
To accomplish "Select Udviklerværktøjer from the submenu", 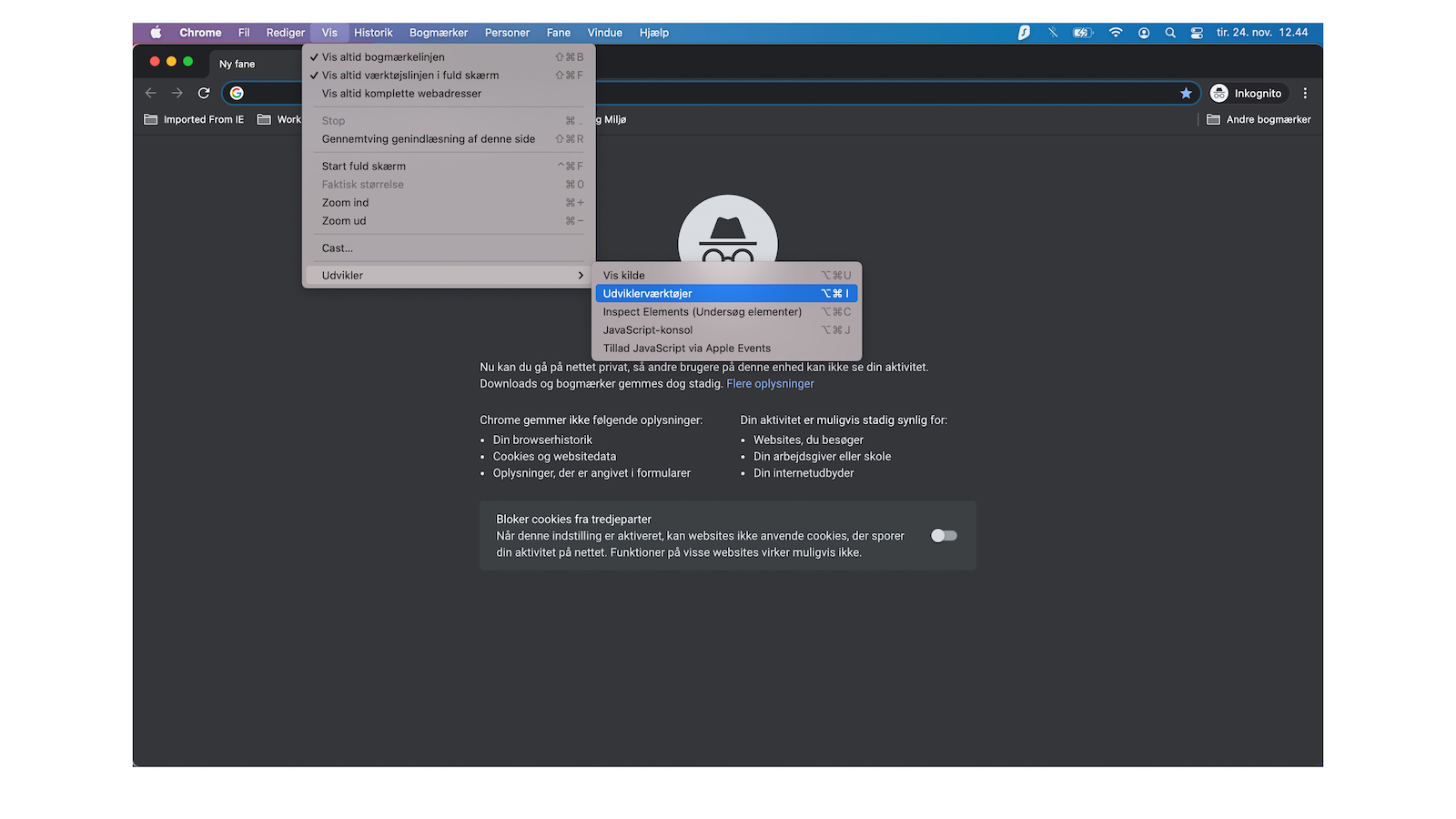I will click(648, 293).
